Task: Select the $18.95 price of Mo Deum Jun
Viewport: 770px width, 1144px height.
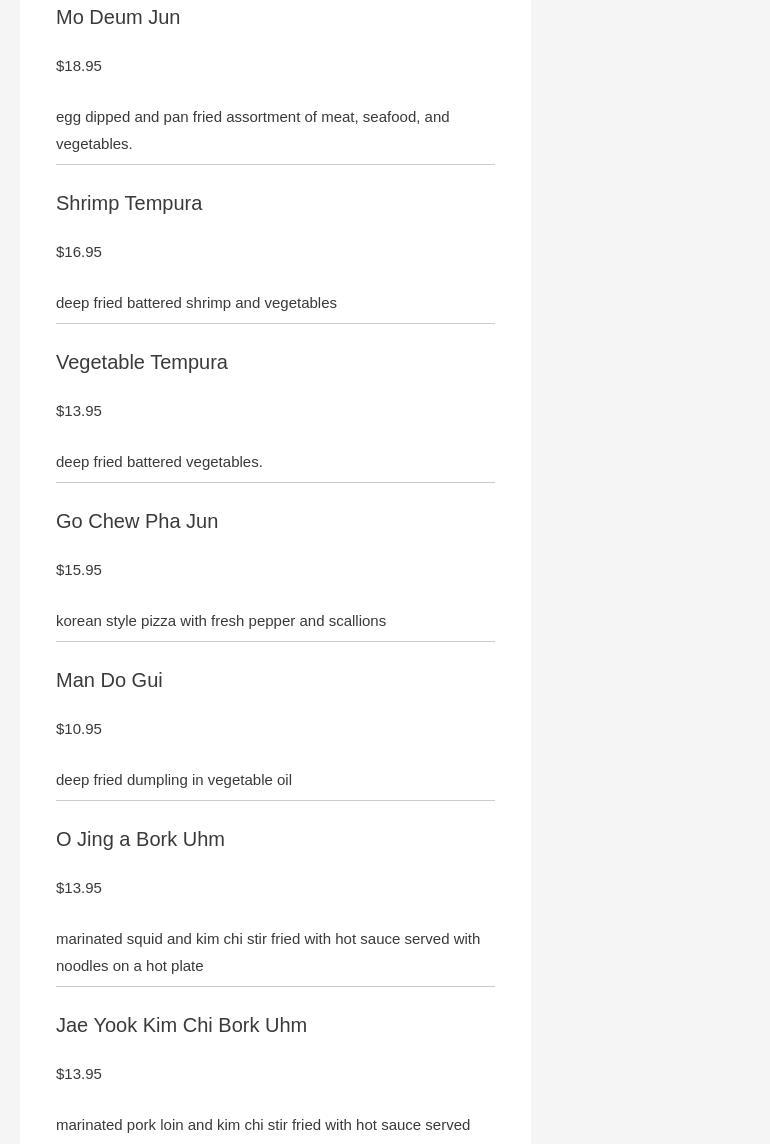Action: click(79, 66)
